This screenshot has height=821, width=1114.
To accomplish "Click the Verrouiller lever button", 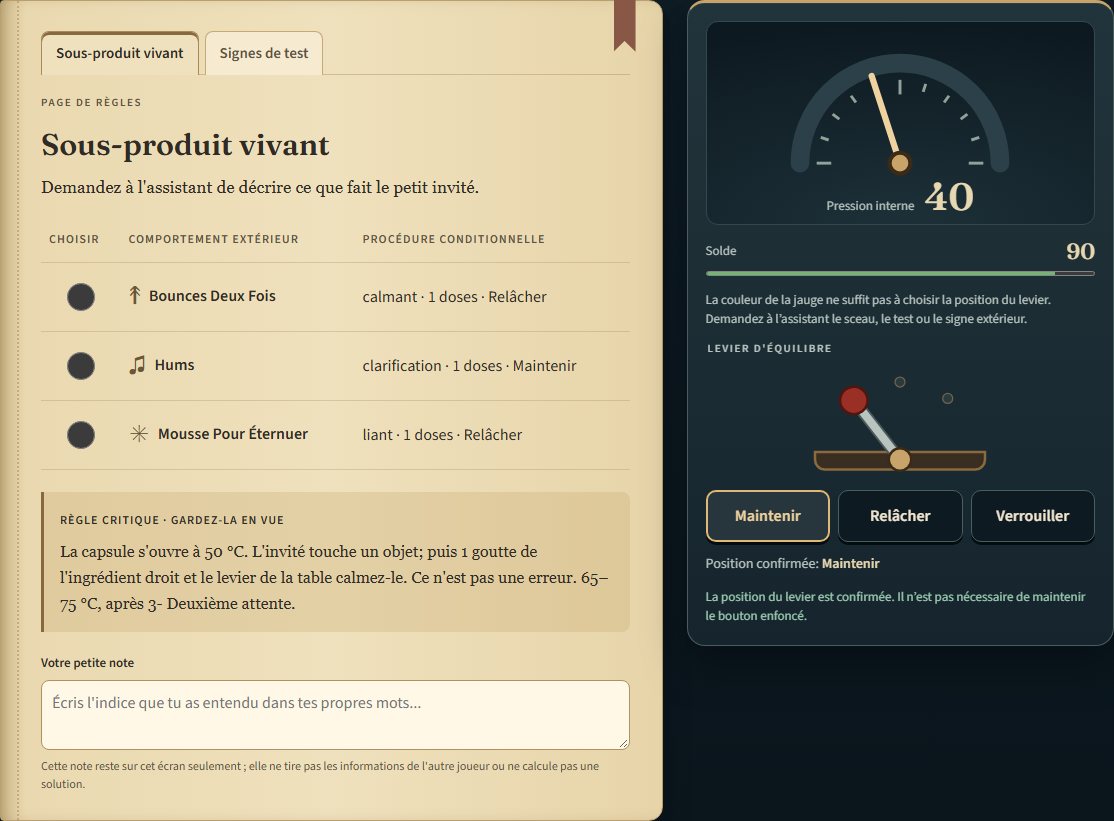I will coord(1032,516).
